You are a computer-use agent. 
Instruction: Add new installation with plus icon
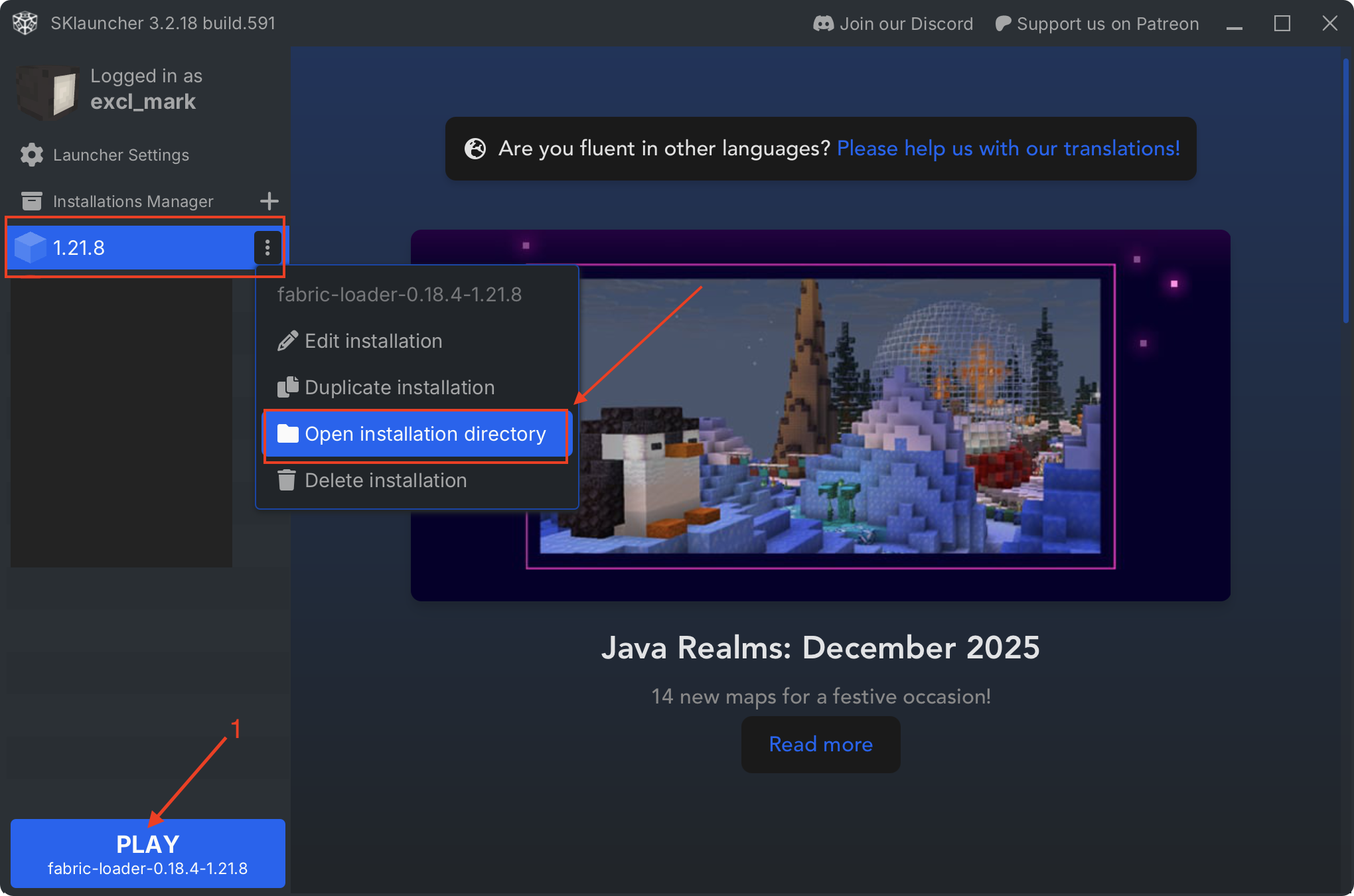point(269,201)
